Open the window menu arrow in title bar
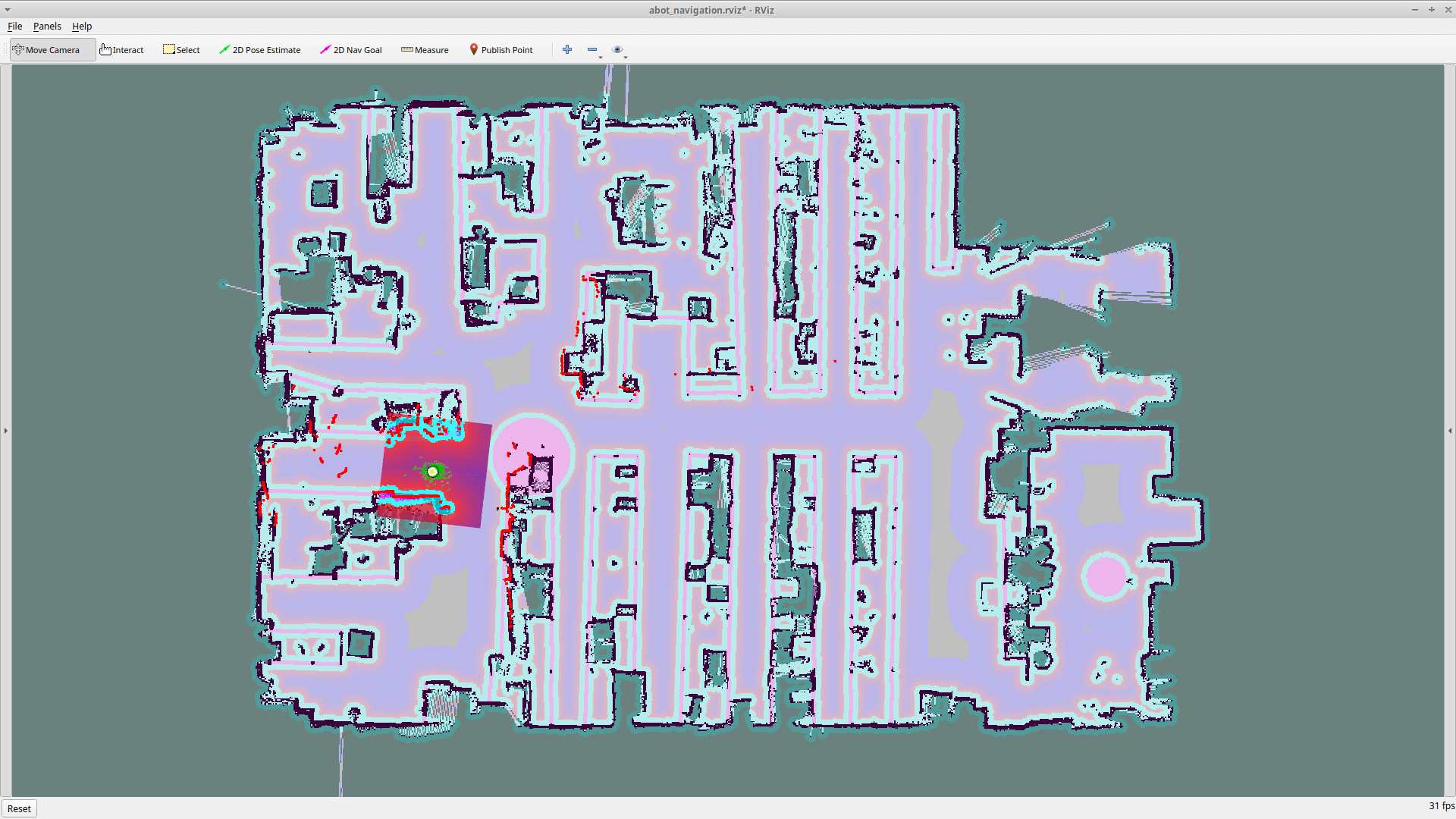 (8, 10)
